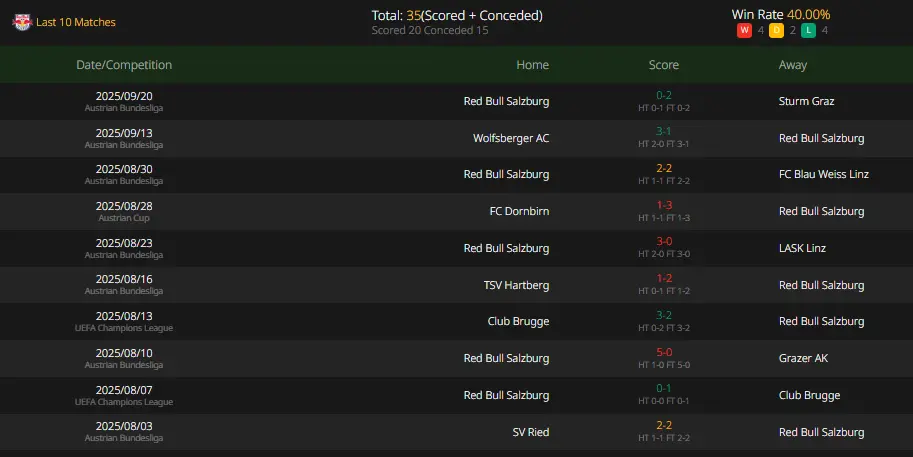Click the green L losses badge

(808, 30)
